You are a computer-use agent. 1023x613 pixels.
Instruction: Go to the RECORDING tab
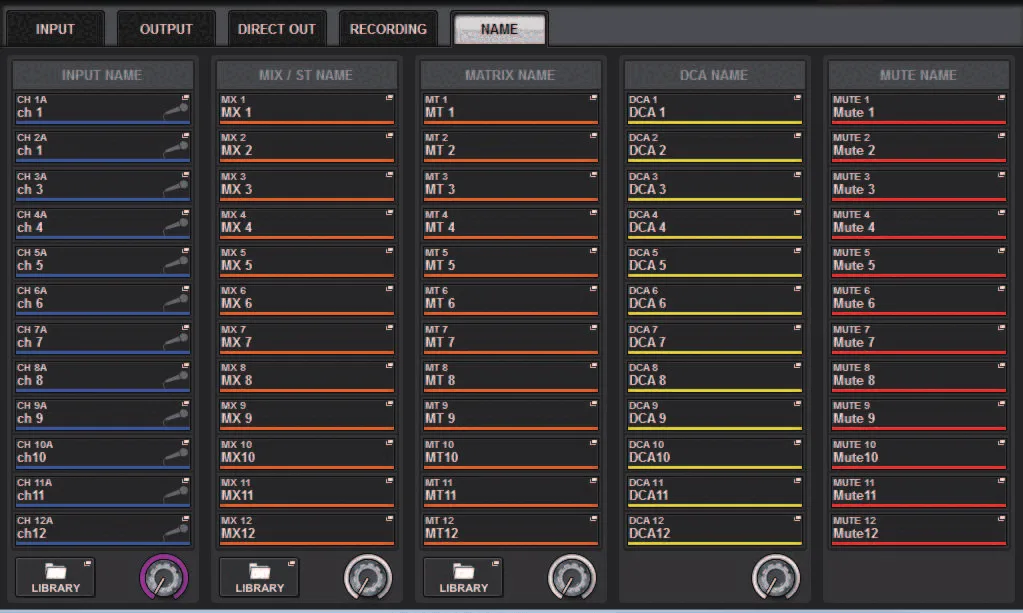(388, 29)
